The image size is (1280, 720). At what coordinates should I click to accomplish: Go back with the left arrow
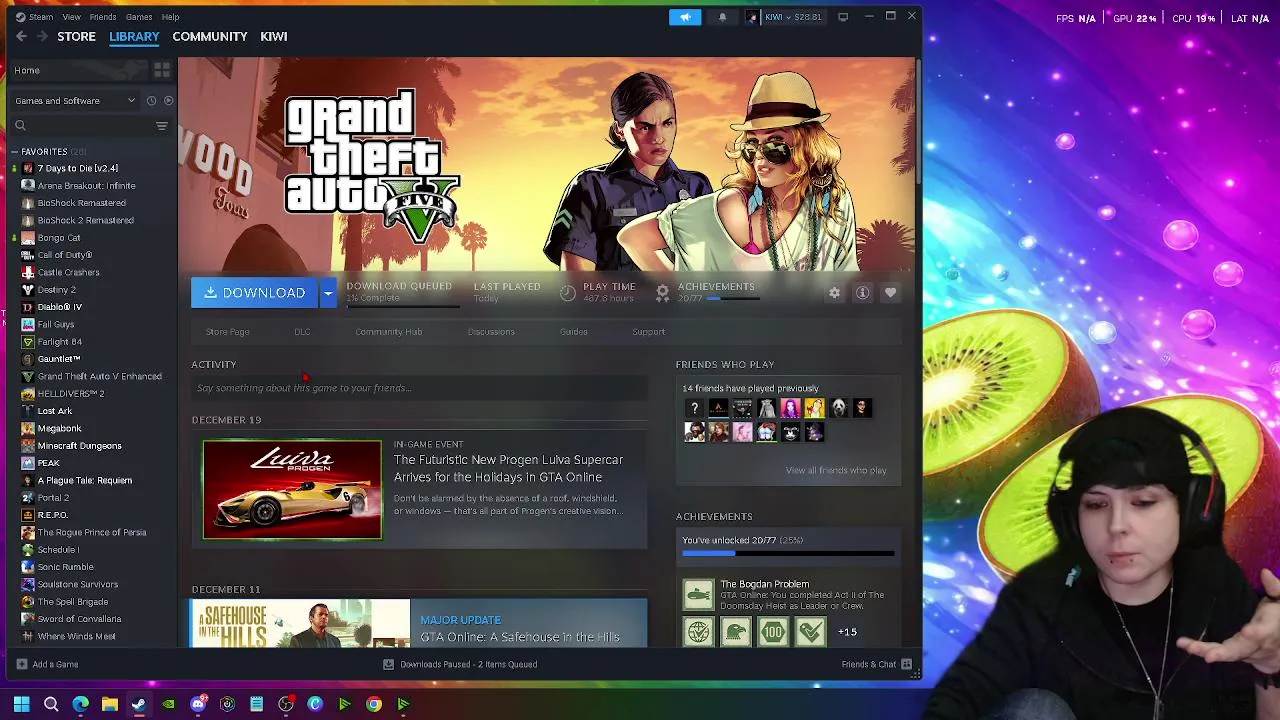21,36
